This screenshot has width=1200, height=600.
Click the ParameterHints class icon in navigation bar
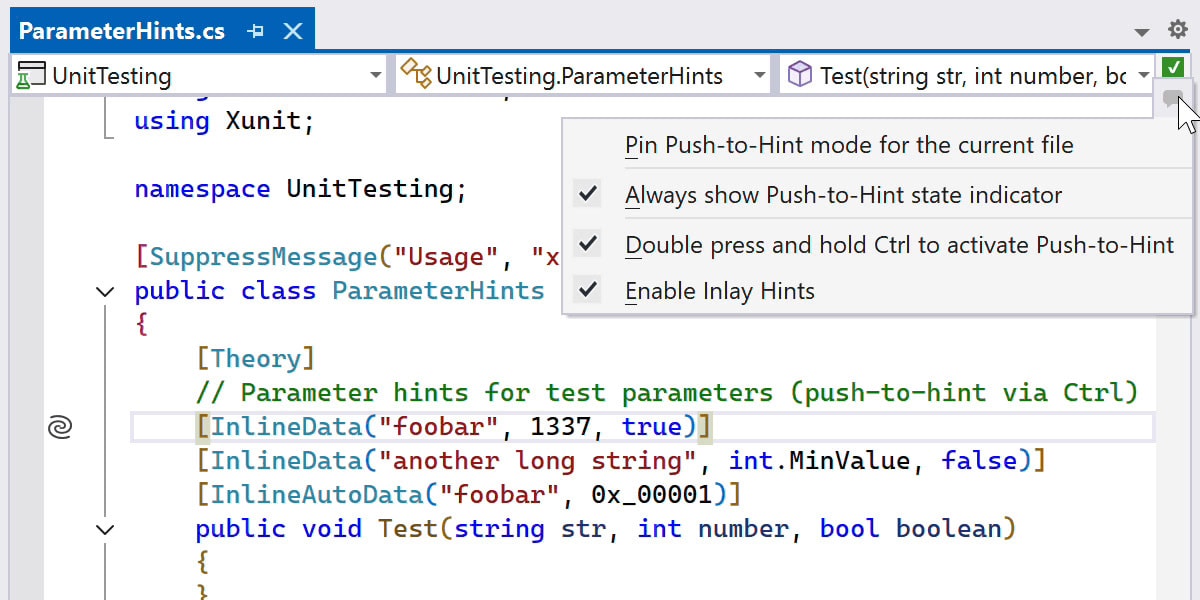pos(415,74)
